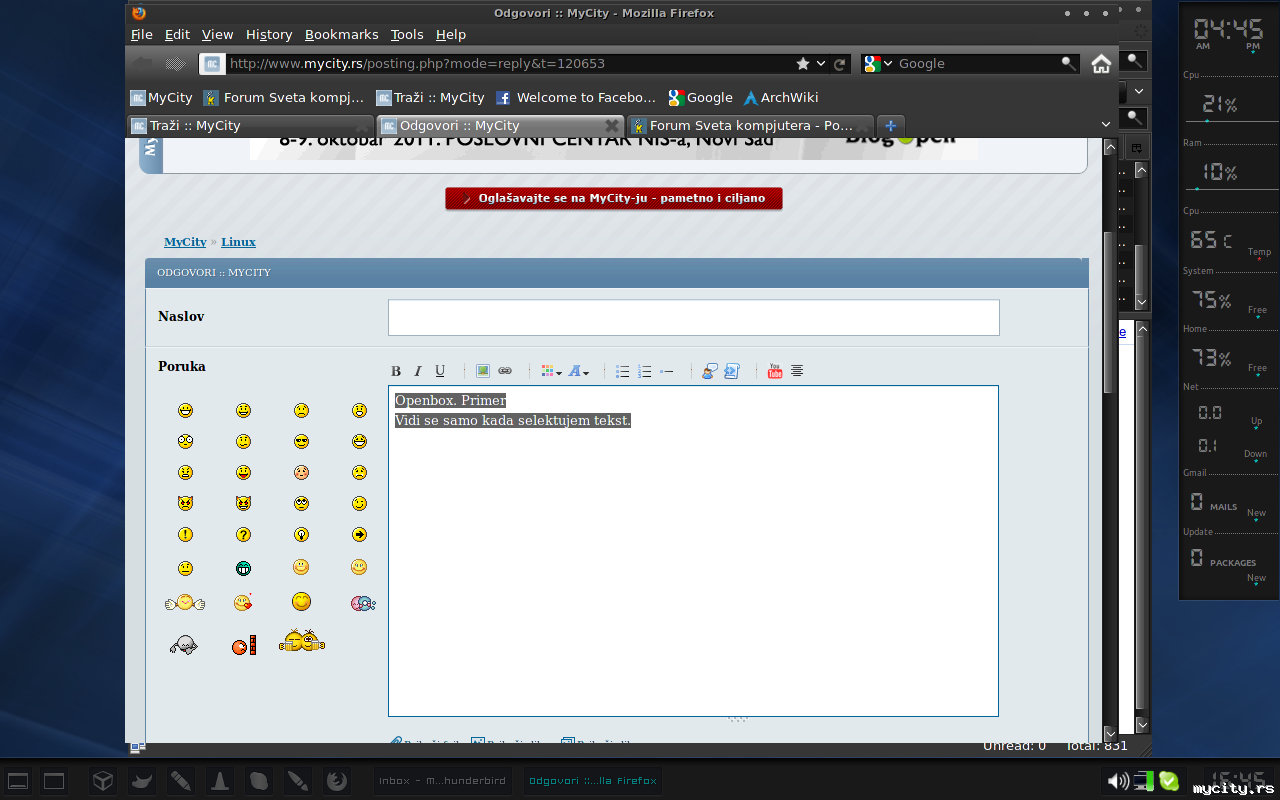Screen dimensions: 1280x800
Task: Click the page's vertical scrollbar thumb
Action: click(1109, 312)
